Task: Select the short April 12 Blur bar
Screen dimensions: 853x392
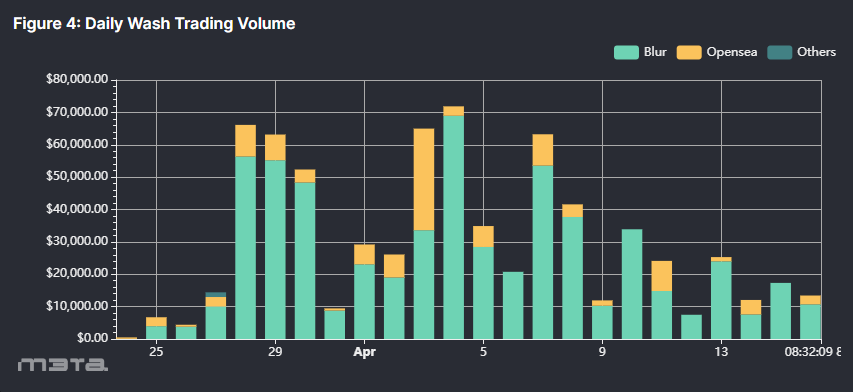Action: click(691, 327)
